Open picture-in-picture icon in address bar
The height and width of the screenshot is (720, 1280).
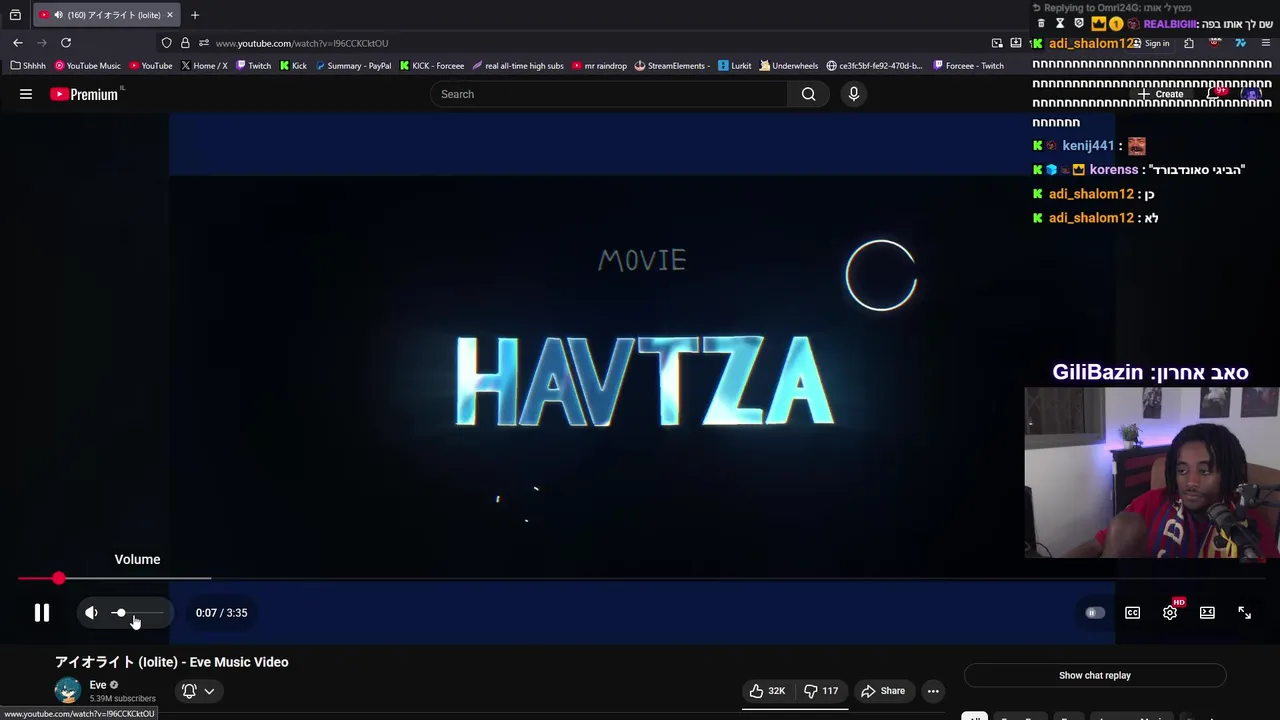tap(997, 43)
